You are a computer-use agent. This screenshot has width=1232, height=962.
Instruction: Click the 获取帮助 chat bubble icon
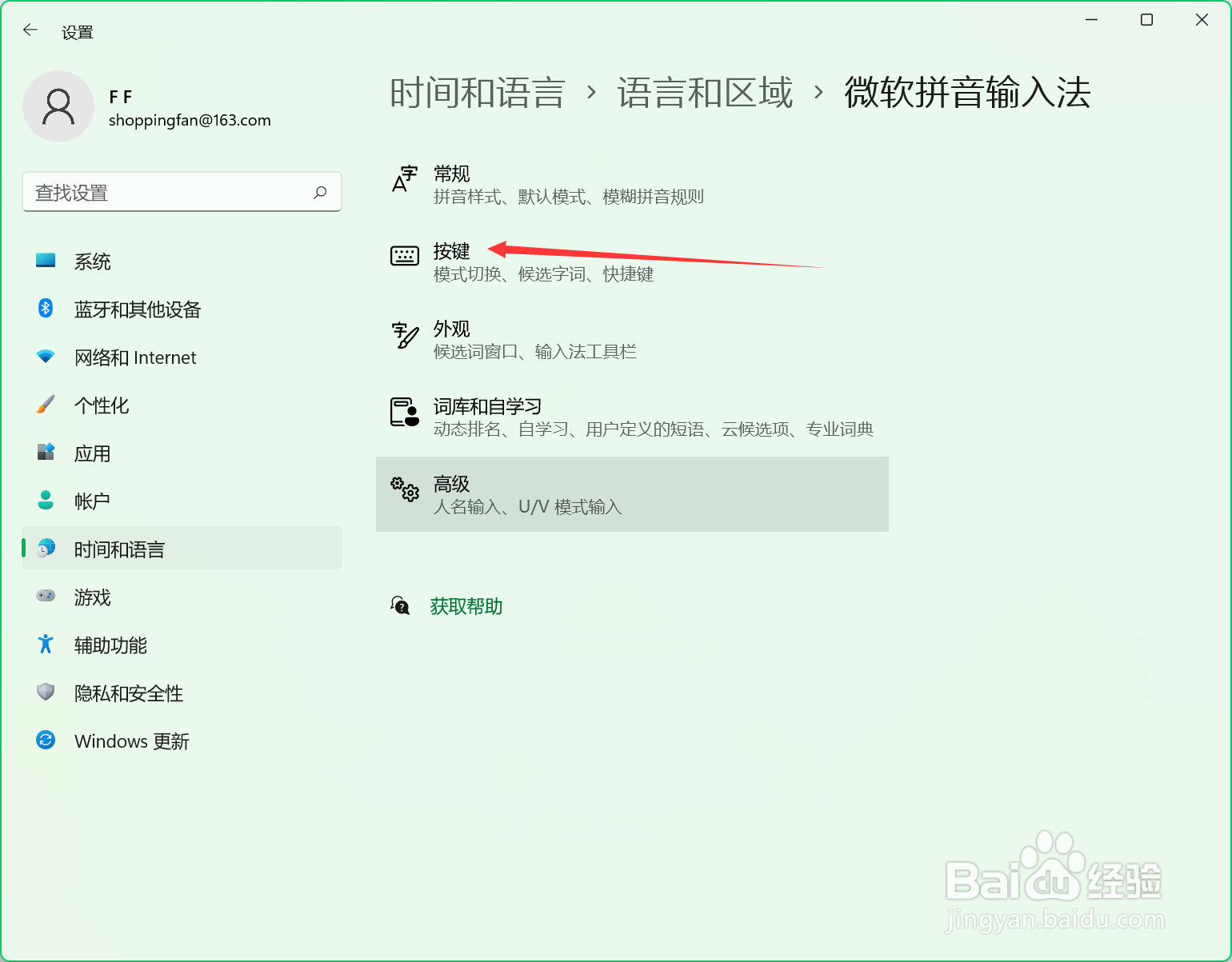click(x=400, y=606)
